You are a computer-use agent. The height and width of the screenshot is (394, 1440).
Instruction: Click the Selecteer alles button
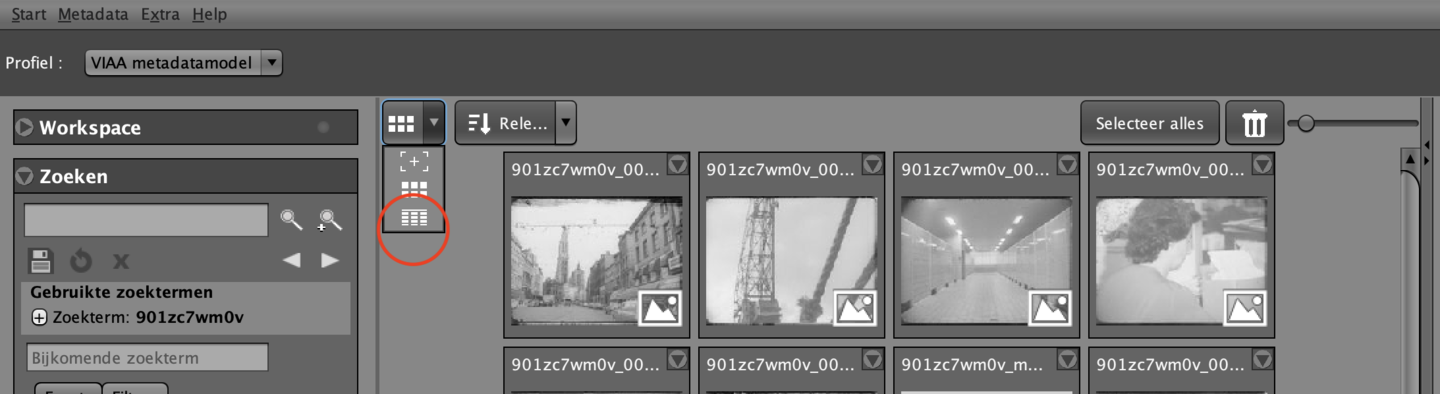pyautogui.click(x=1150, y=123)
